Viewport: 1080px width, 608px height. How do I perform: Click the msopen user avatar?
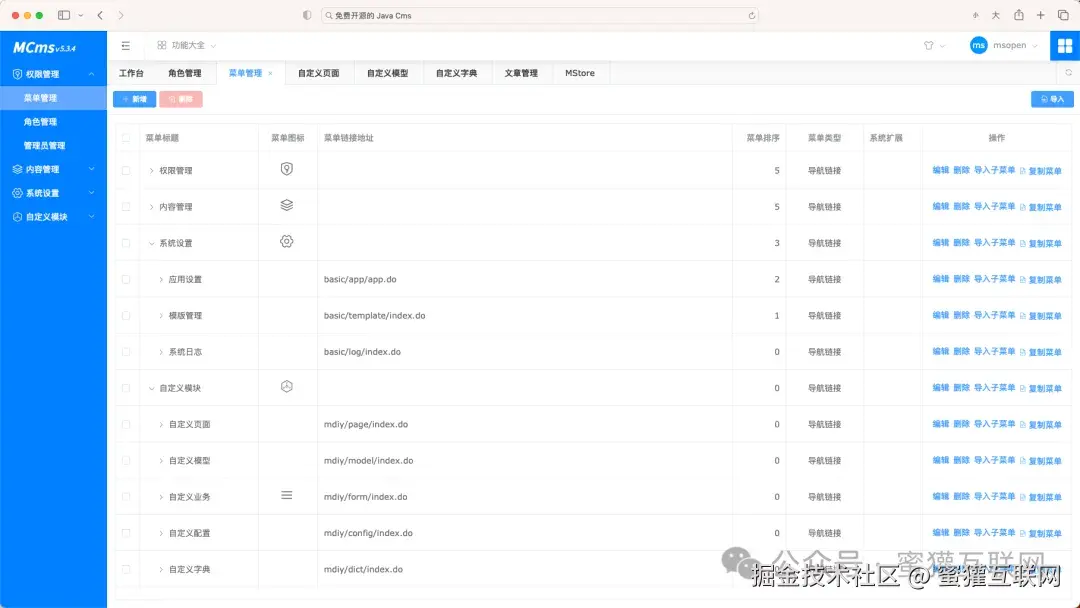tap(978, 45)
